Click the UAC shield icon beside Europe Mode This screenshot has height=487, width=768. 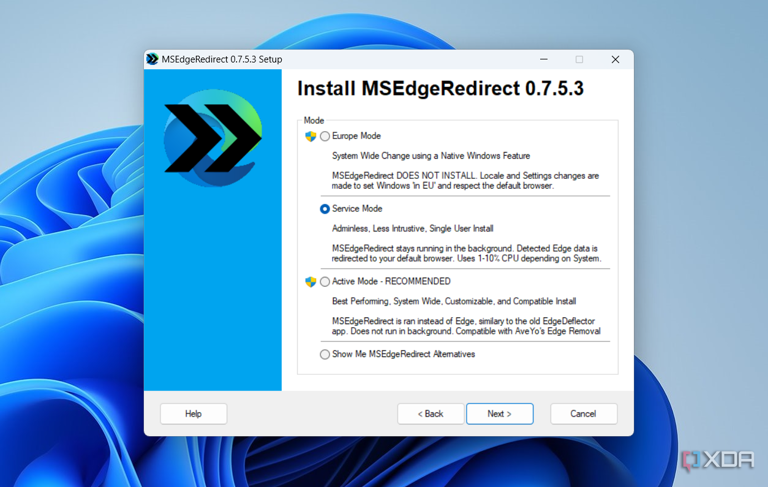[311, 136]
